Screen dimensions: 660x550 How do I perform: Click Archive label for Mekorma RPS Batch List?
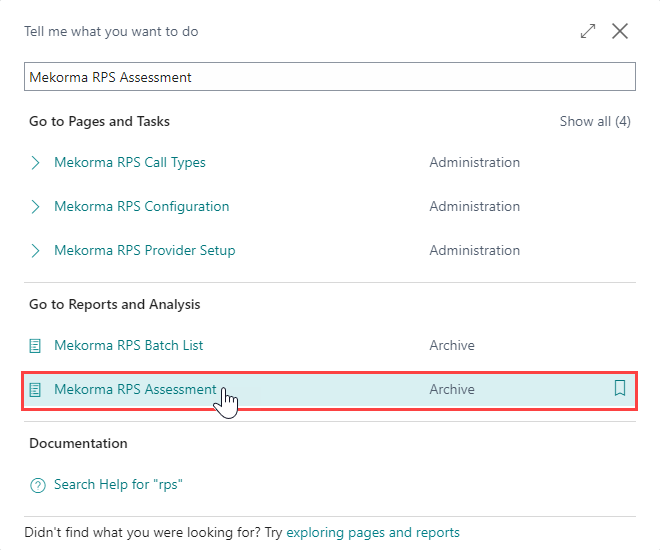[x=452, y=345]
